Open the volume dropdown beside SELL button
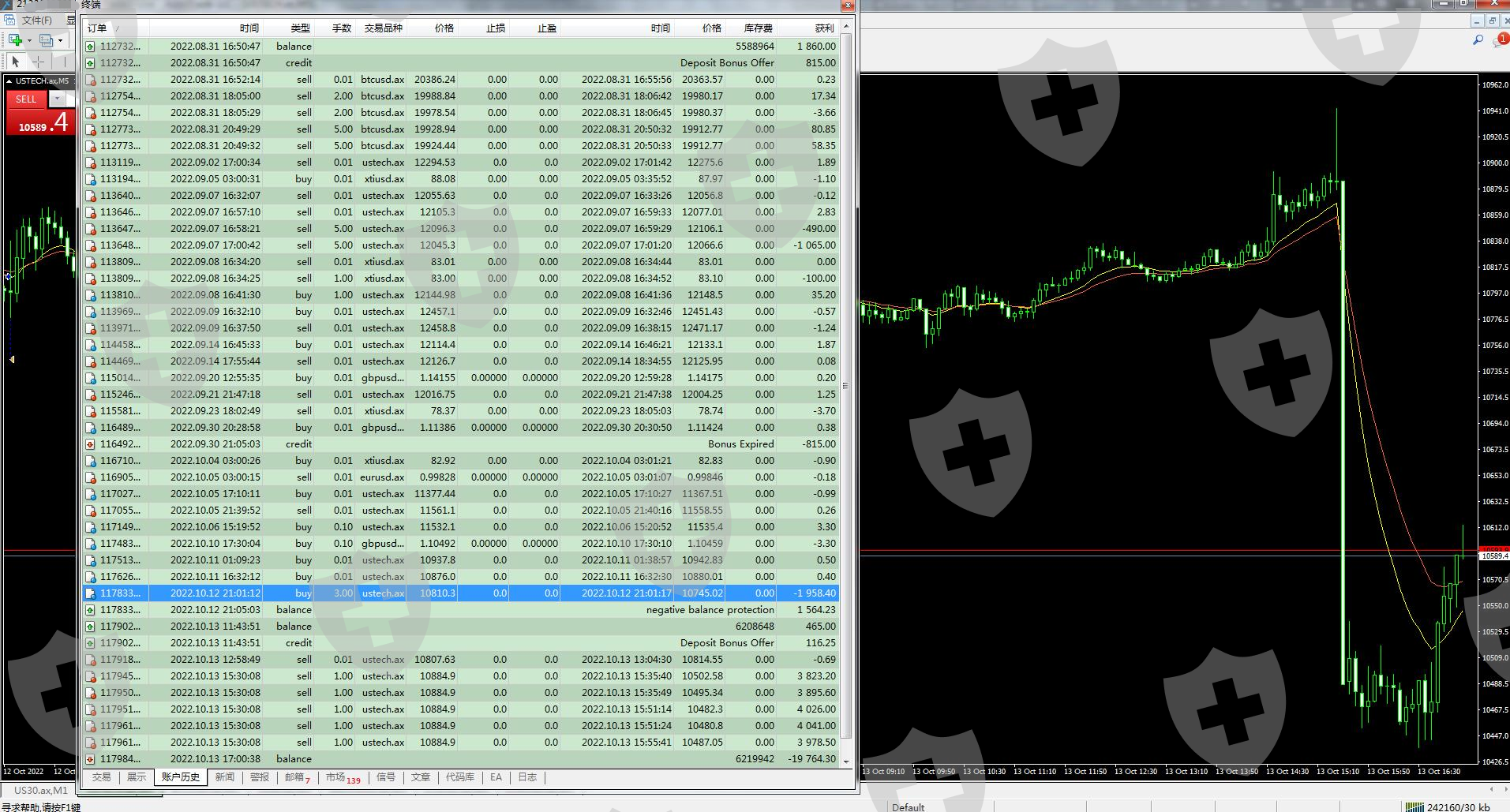The height and width of the screenshot is (812, 1510). 58,99
